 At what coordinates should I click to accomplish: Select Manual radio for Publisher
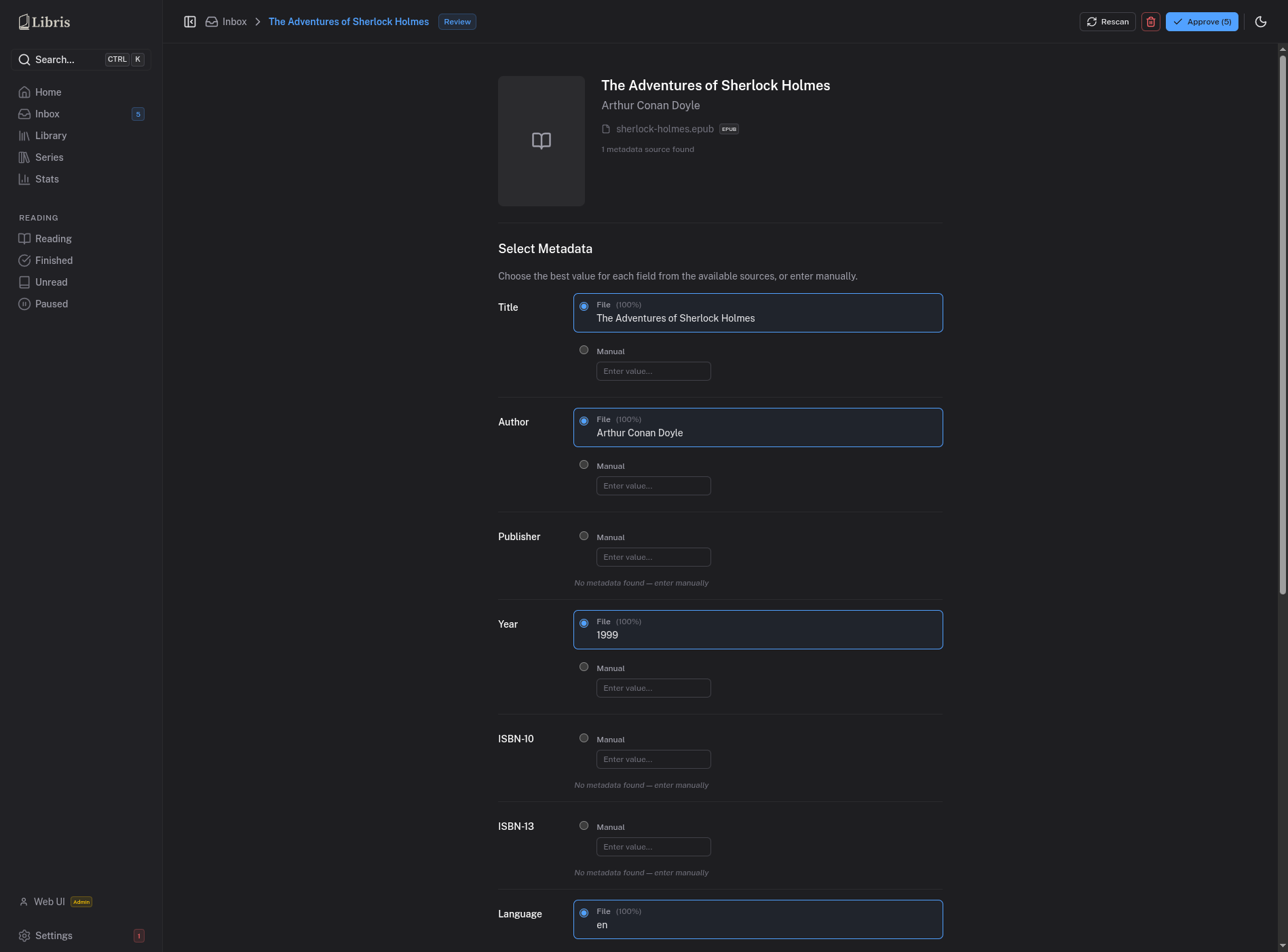coord(584,536)
